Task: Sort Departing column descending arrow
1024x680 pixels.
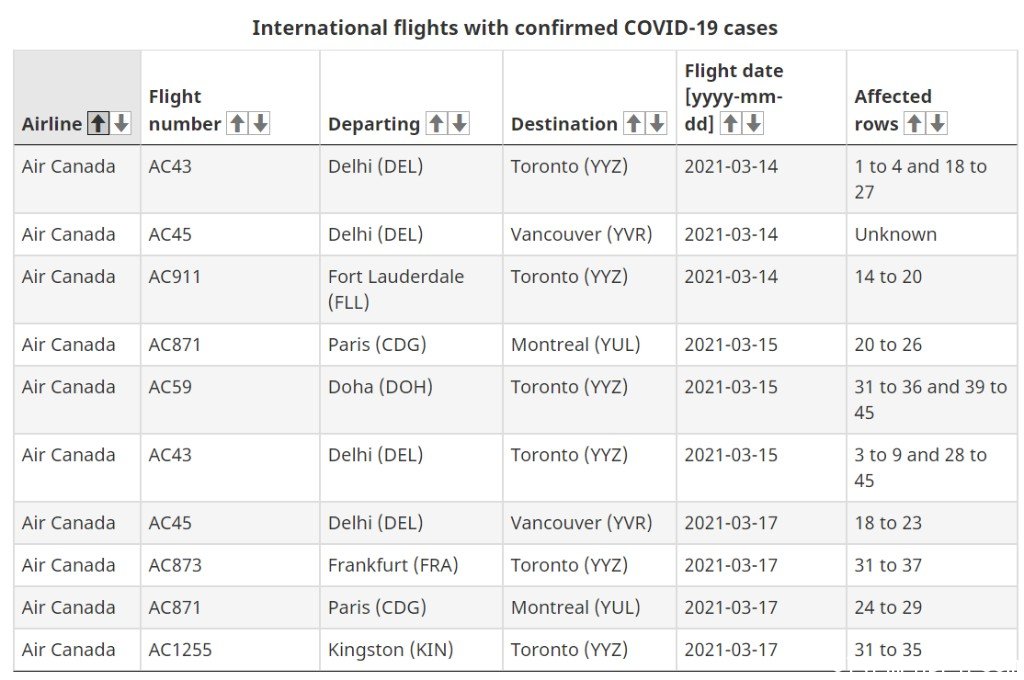Action: pos(459,123)
